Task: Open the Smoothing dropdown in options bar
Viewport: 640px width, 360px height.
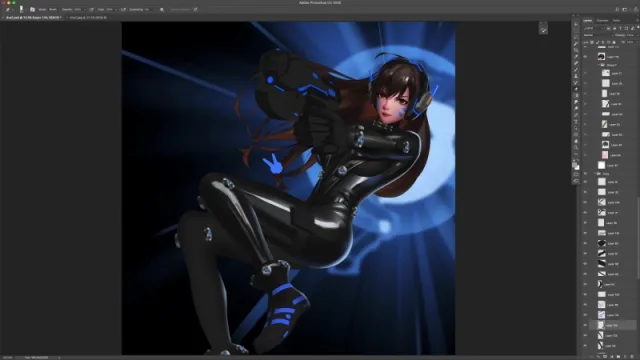Action: [x=155, y=9]
